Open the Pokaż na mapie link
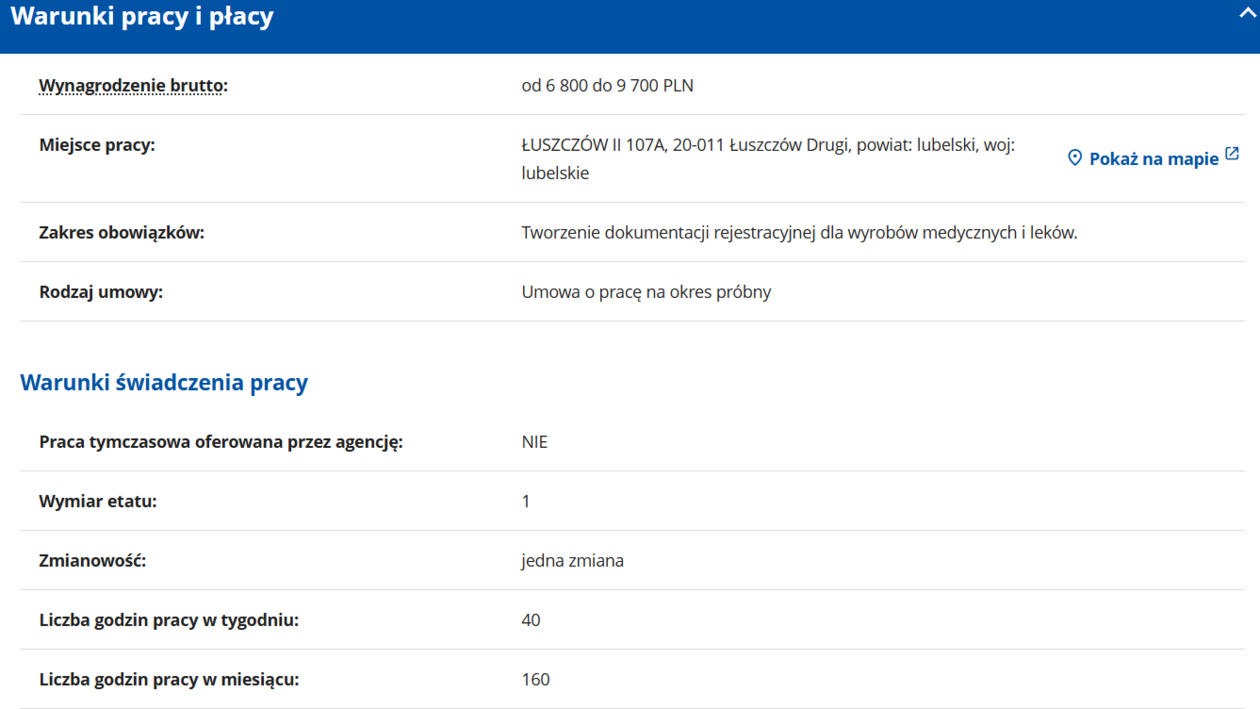This screenshot has height=709, width=1260. pos(1153,159)
